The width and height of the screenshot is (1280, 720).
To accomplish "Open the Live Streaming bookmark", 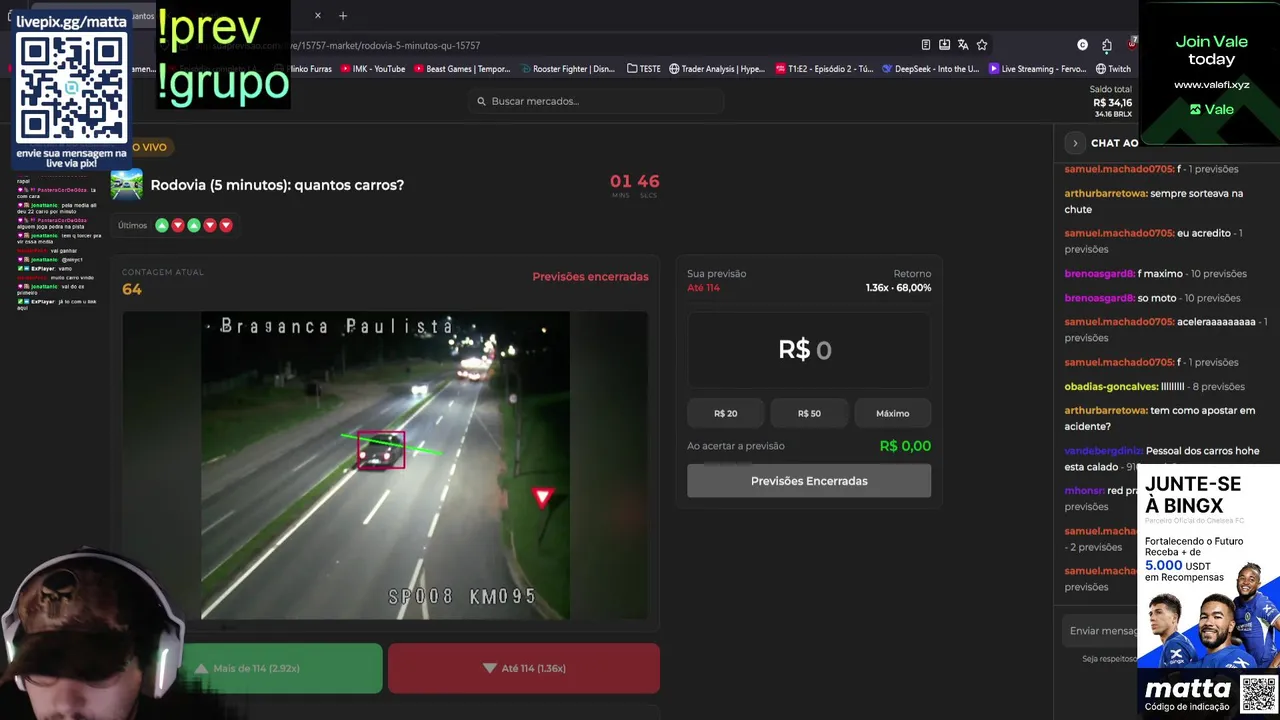I will point(1037,69).
